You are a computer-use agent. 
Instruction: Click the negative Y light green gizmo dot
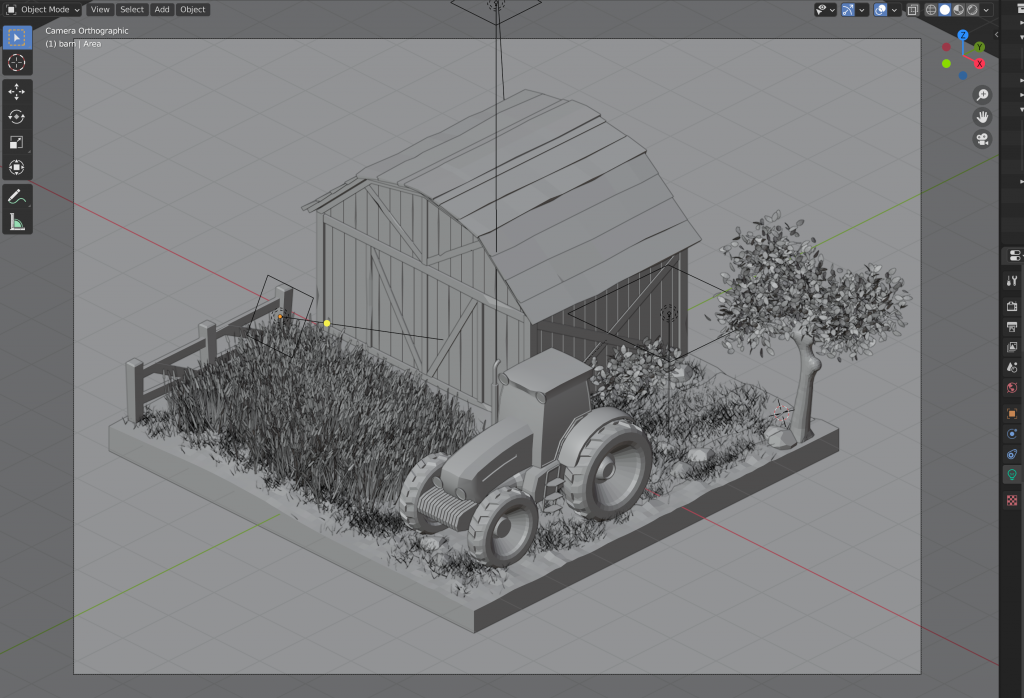click(x=946, y=63)
